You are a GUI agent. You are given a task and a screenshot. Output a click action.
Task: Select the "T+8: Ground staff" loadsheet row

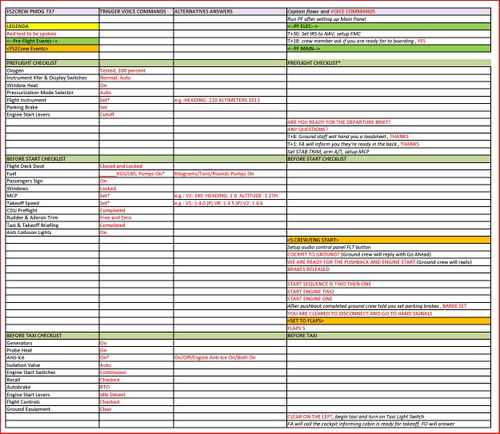pos(388,137)
